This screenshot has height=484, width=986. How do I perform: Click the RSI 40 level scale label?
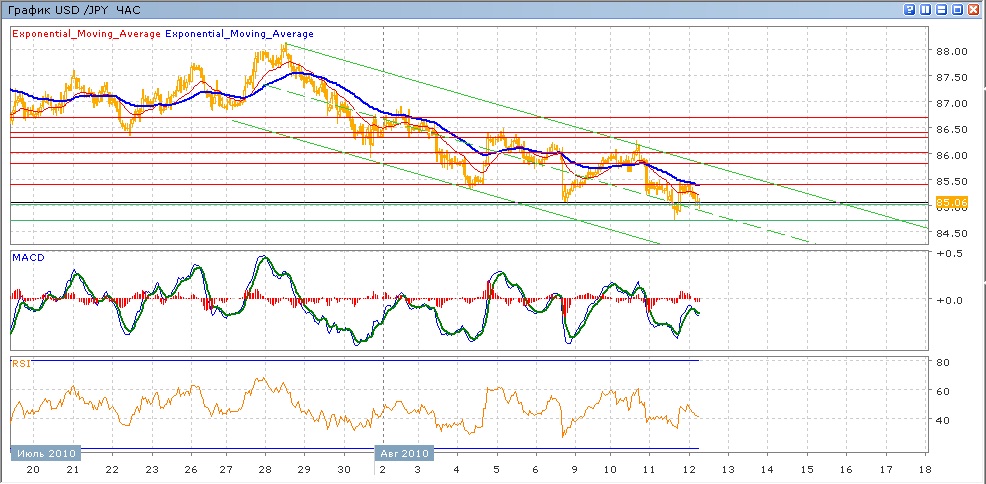(x=942, y=421)
